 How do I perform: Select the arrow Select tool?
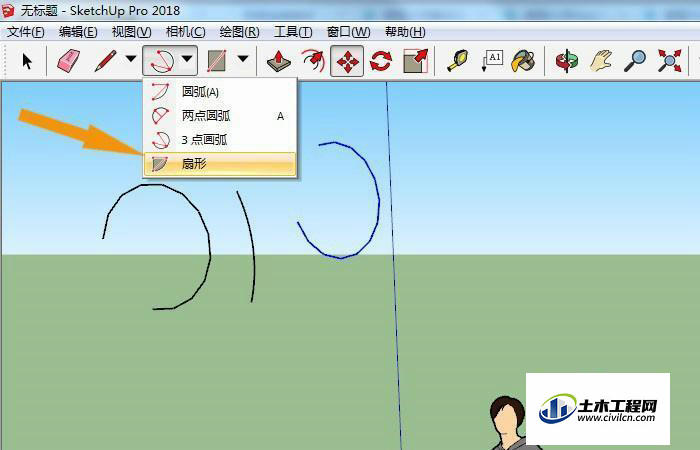tap(27, 61)
